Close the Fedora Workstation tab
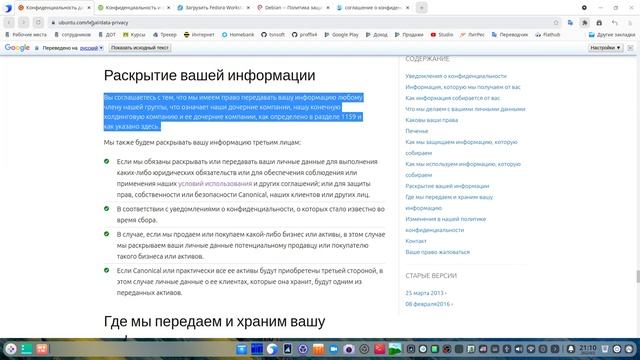The width and height of the screenshot is (640, 360). [248, 8]
